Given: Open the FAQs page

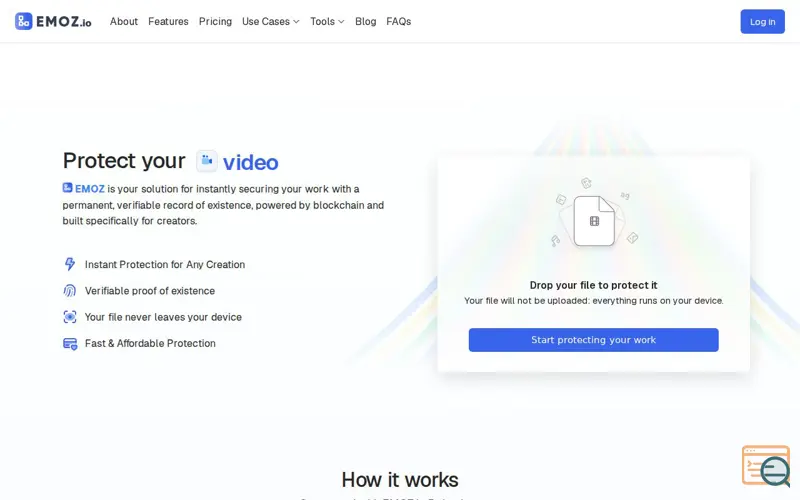Looking at the screenshot, I should click(398, 21).
